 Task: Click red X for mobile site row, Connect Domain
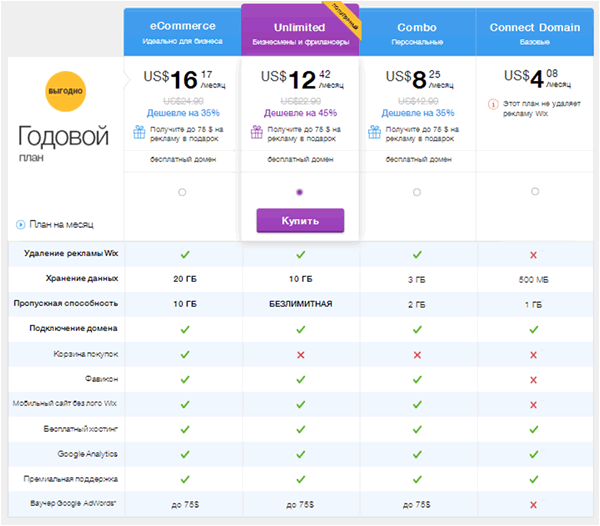pos(533,405)
